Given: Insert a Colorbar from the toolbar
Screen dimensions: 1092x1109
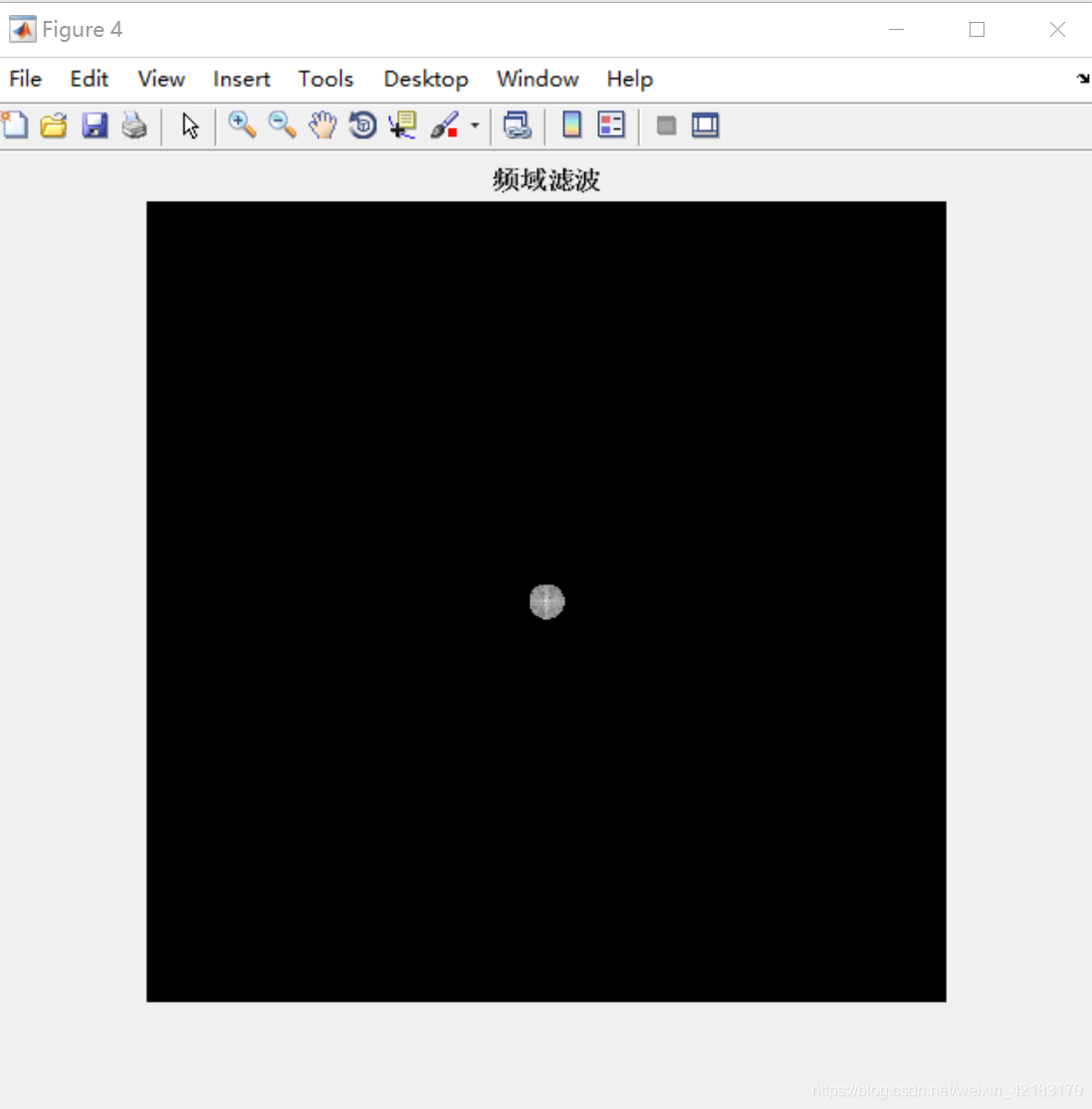Looking at the screenshot, I should click(x=571, y=125).
